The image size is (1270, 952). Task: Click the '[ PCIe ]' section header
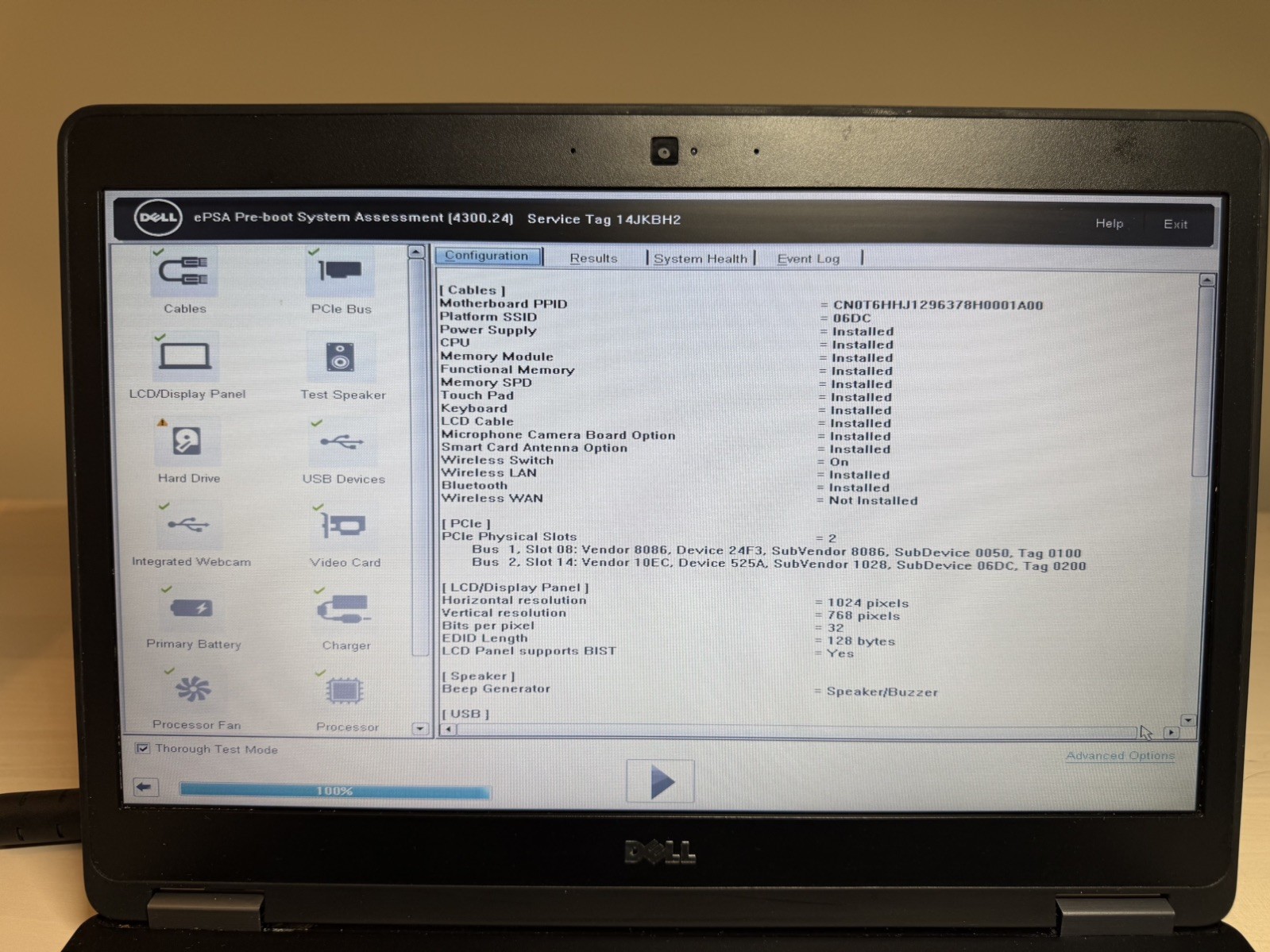(x=466, y=524)
